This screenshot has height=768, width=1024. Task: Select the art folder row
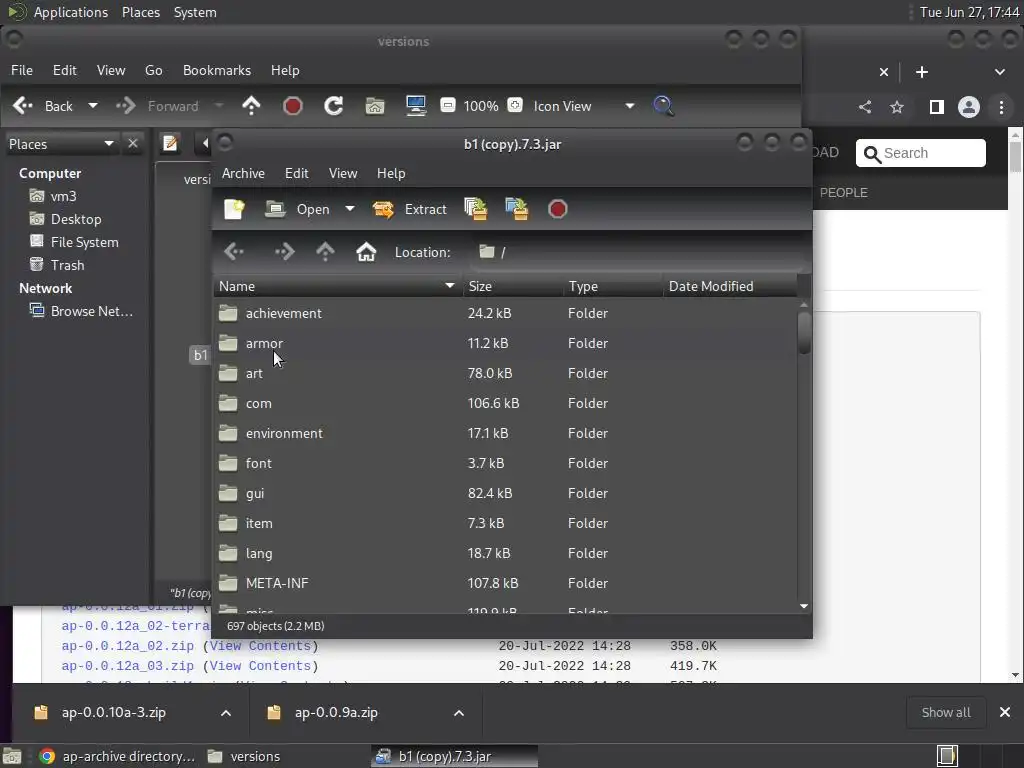[x=505, y=374]
